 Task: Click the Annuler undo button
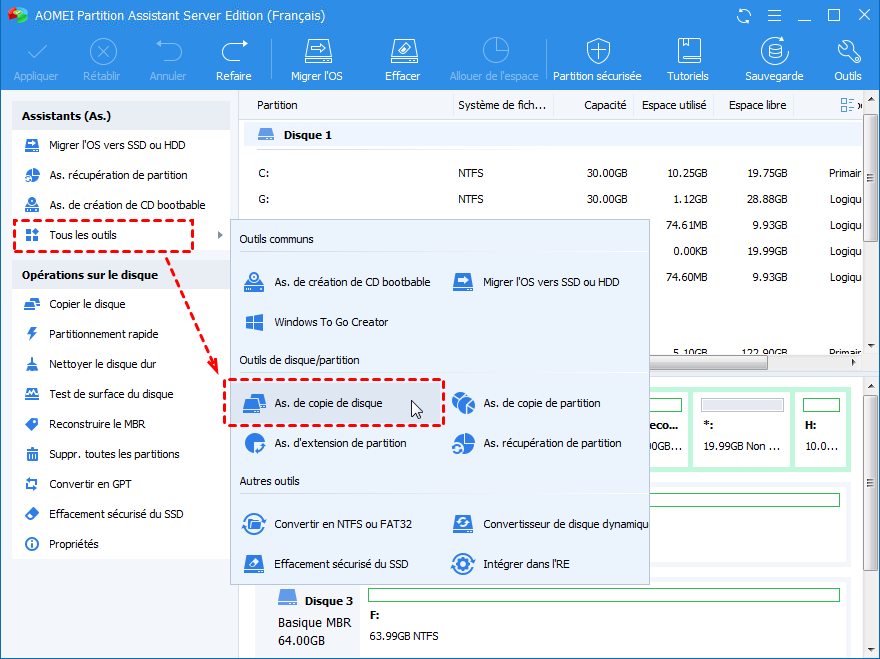click(168, 60)
